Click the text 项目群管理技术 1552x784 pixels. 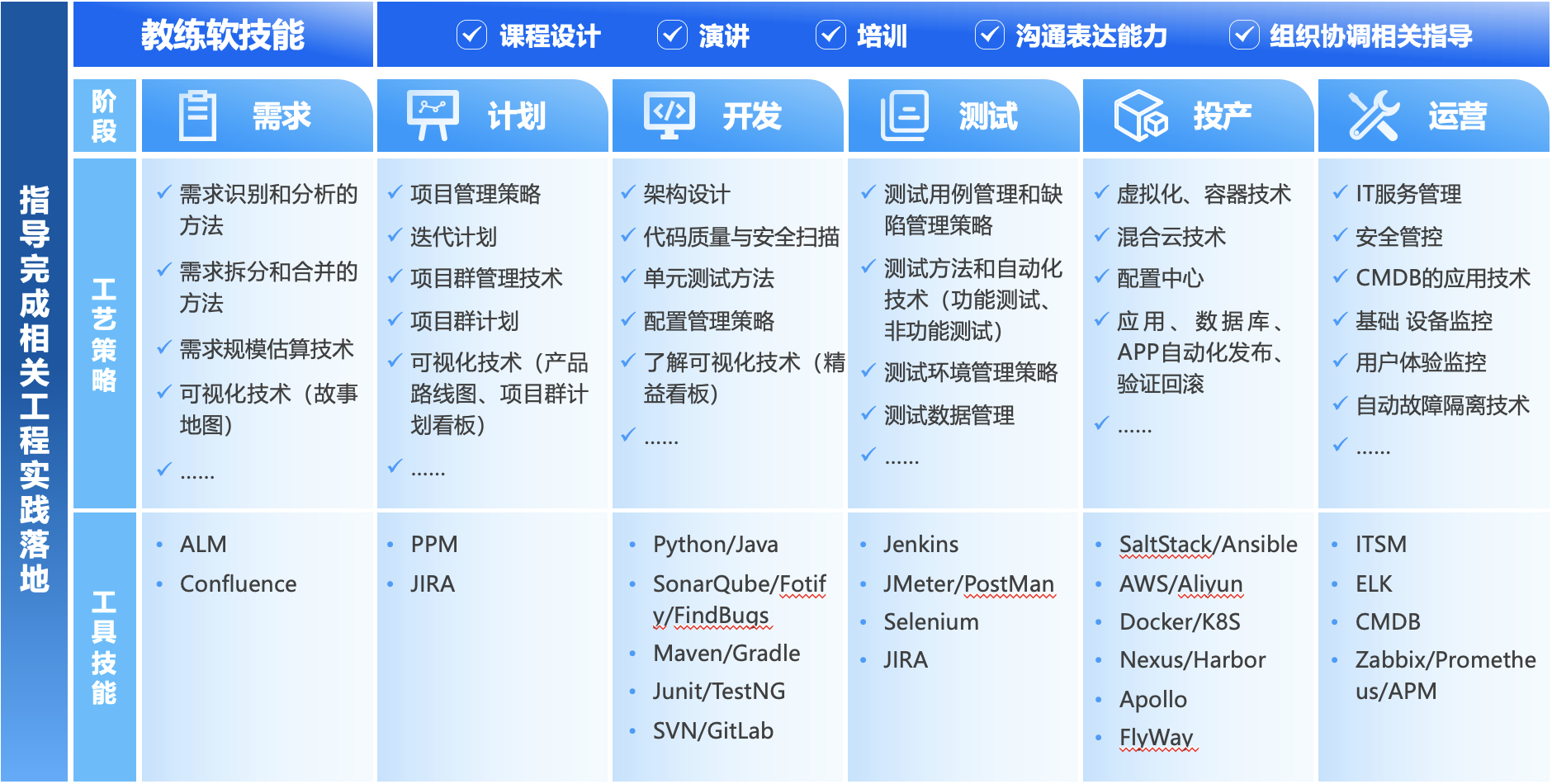click(x=486, y=278)
